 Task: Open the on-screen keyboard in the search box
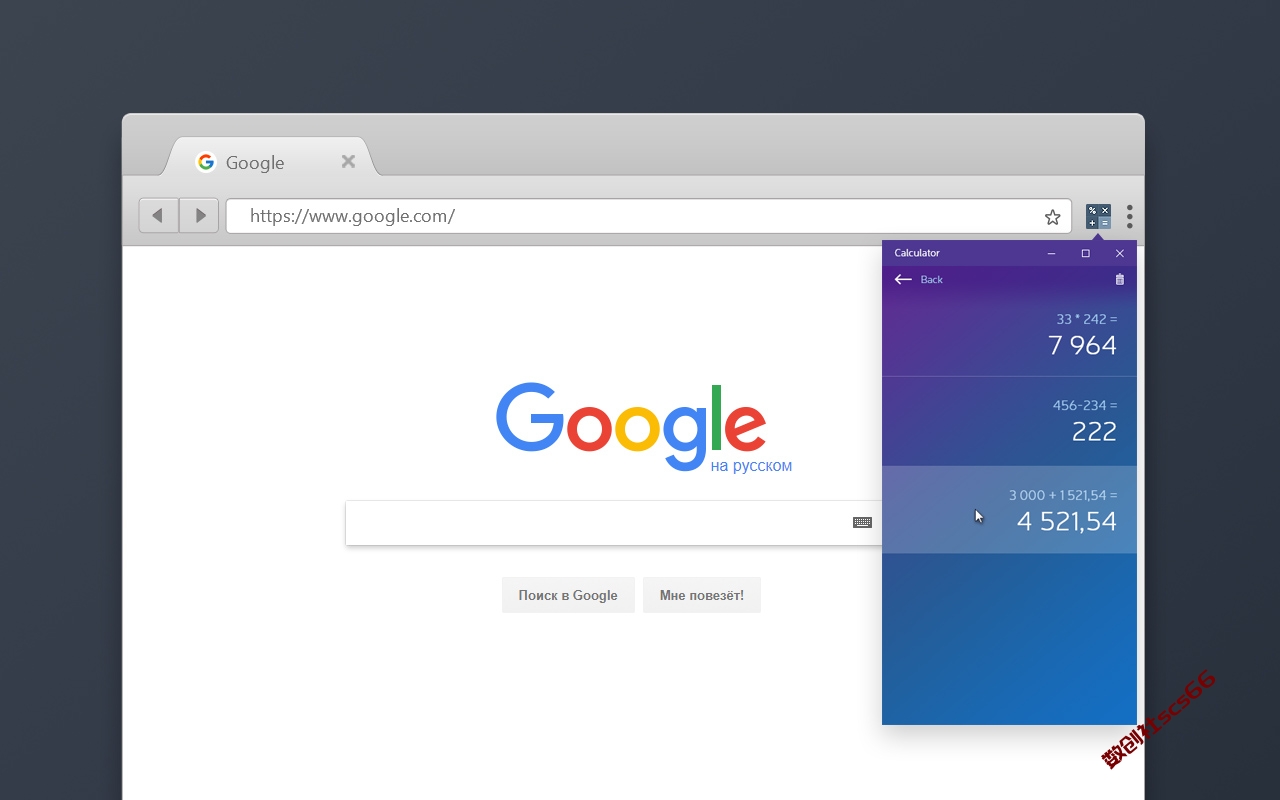click(862, 522)
